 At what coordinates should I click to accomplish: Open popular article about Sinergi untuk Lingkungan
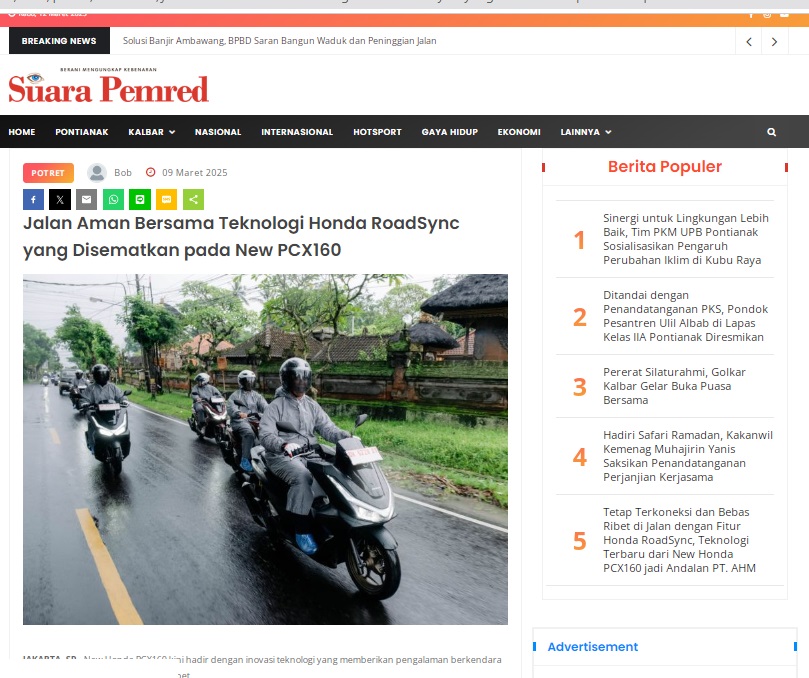pyautogui.click(x=686, y=239)
